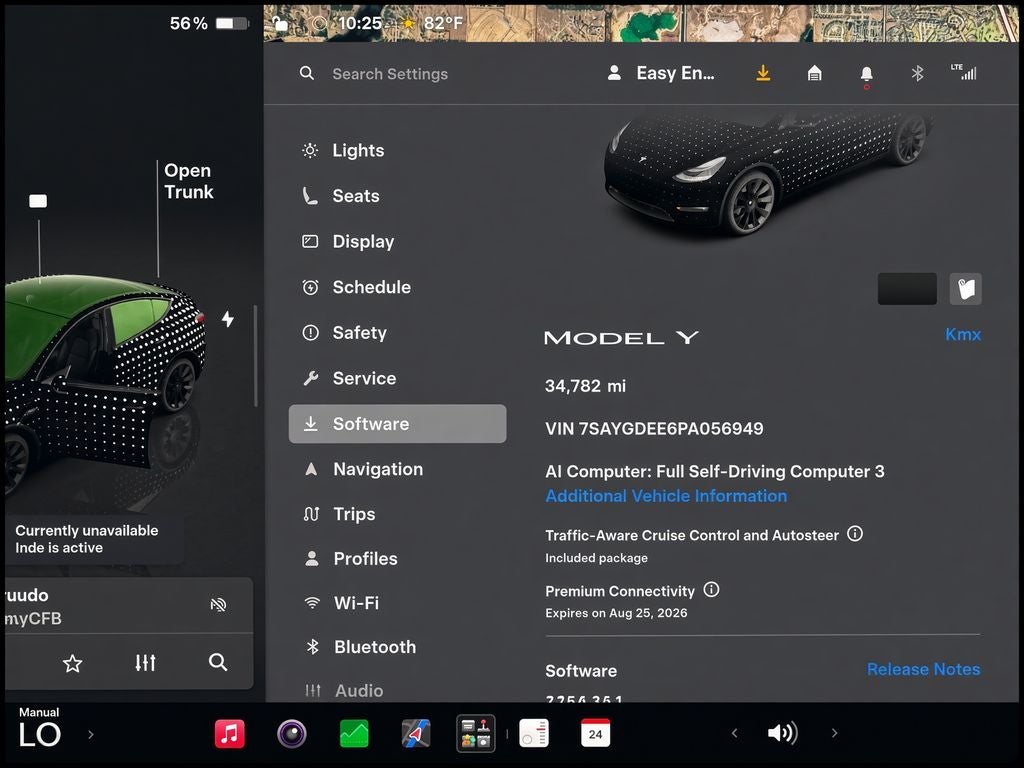The image size is (1024, 768).
Task: Raise volume with right chevron
Action: 835,733
